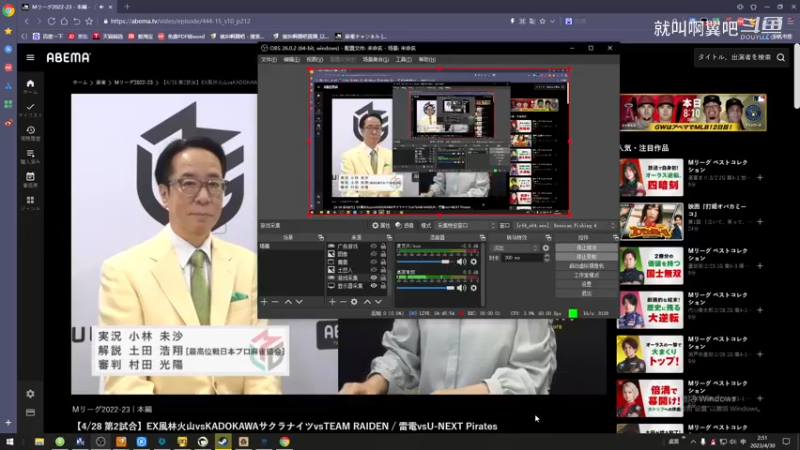Mute the first mixer channel speaker
The height and width of the screenshot is (450, 800).
pyautogui.click(x=461, y=262)
